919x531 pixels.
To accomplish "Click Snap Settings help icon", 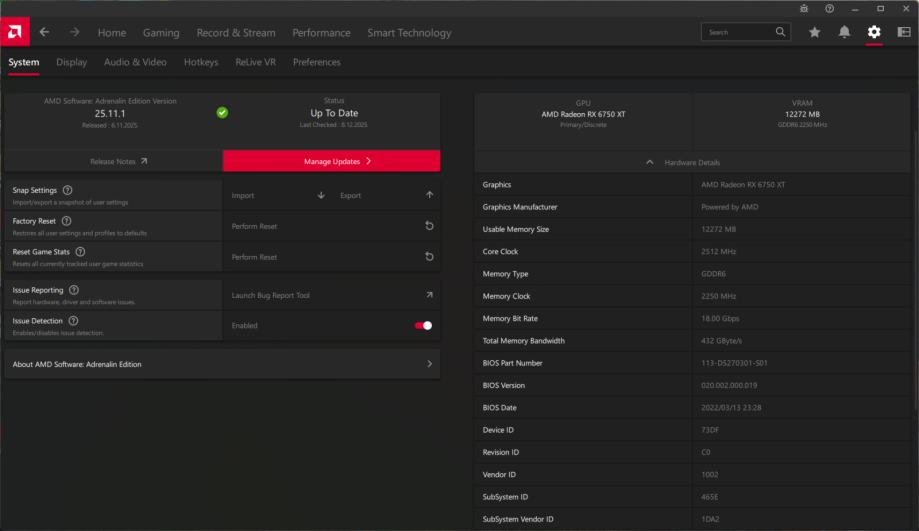I will (67, 190).
